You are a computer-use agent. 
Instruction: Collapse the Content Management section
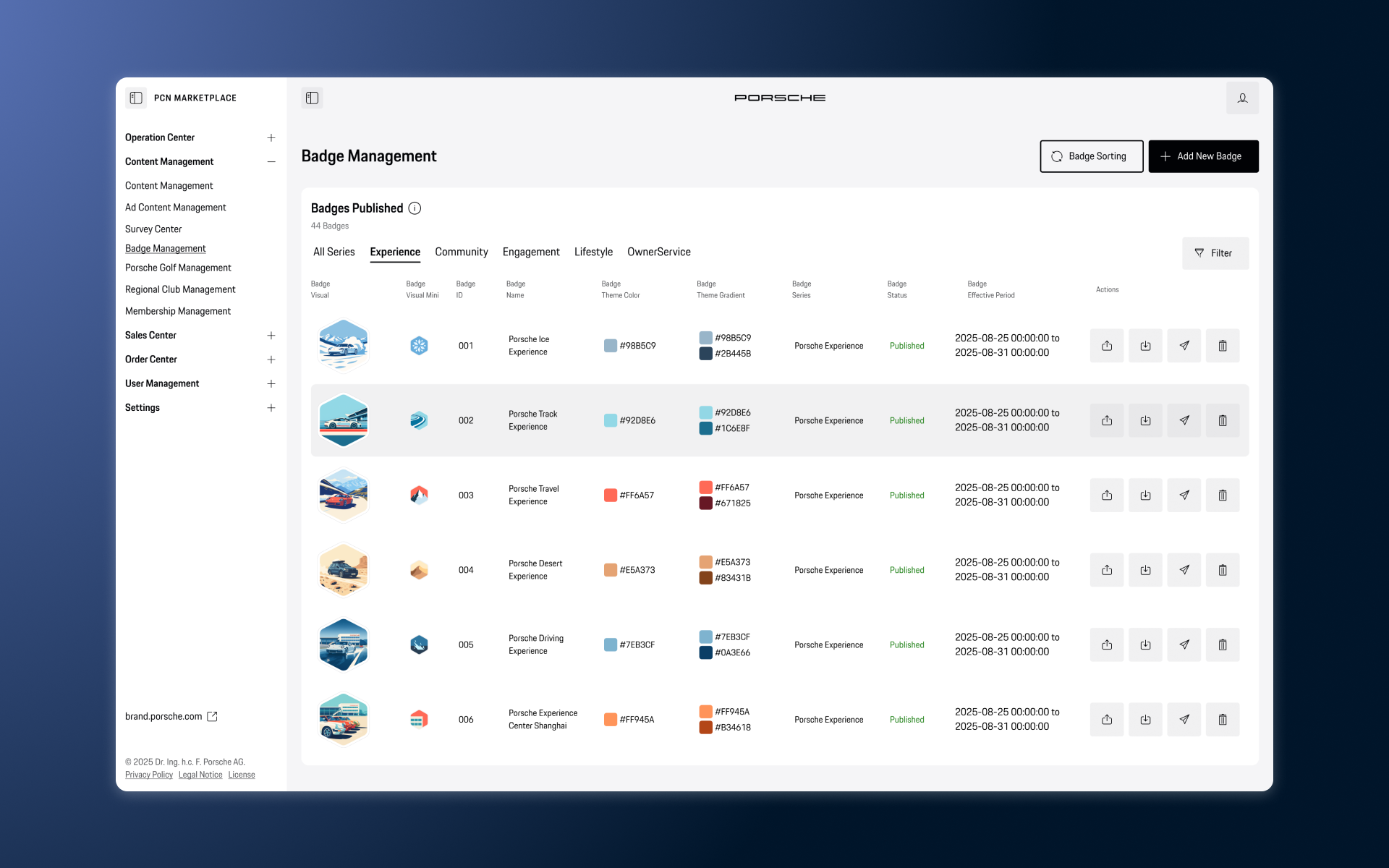click(271, 162)
